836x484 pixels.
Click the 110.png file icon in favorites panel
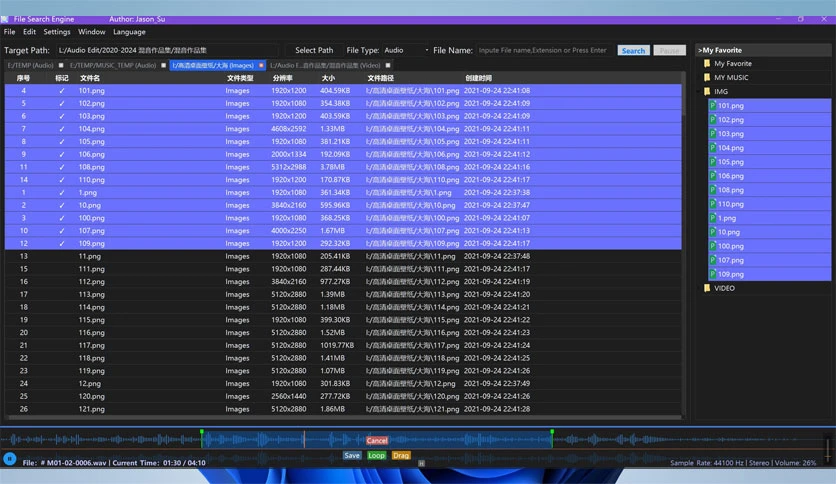coord(712,204)
